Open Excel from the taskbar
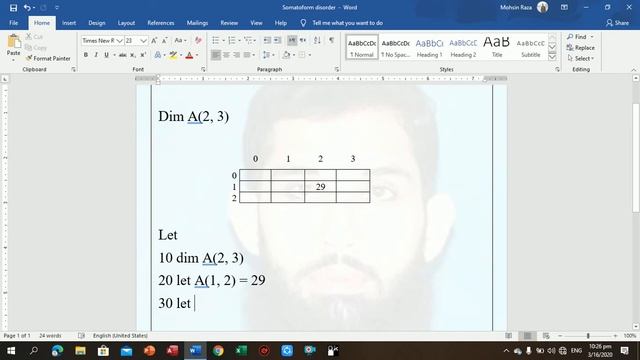Image resolution: width=640 pixels, height=360 pixels. click(x=241, y=351)
